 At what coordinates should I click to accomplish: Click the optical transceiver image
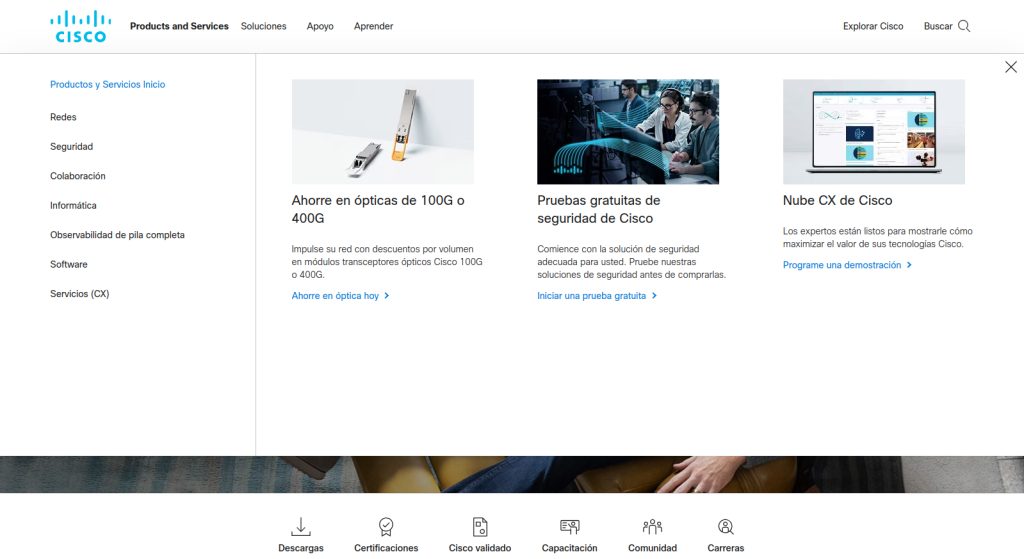point(383,132)
